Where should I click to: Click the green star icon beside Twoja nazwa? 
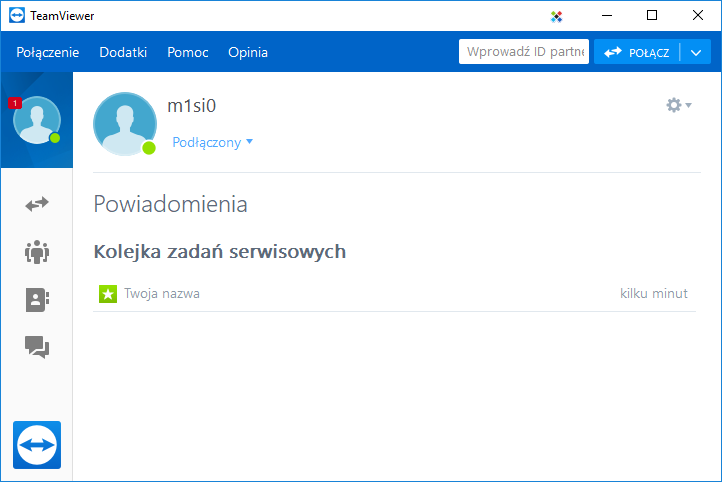pyautogui.click(x=108, y=294)
